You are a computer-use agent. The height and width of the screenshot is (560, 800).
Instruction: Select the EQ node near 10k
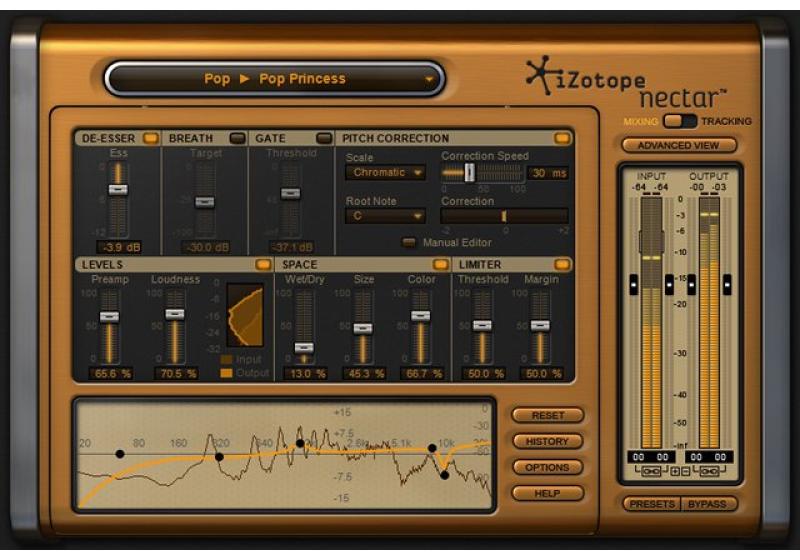point(432,449)
